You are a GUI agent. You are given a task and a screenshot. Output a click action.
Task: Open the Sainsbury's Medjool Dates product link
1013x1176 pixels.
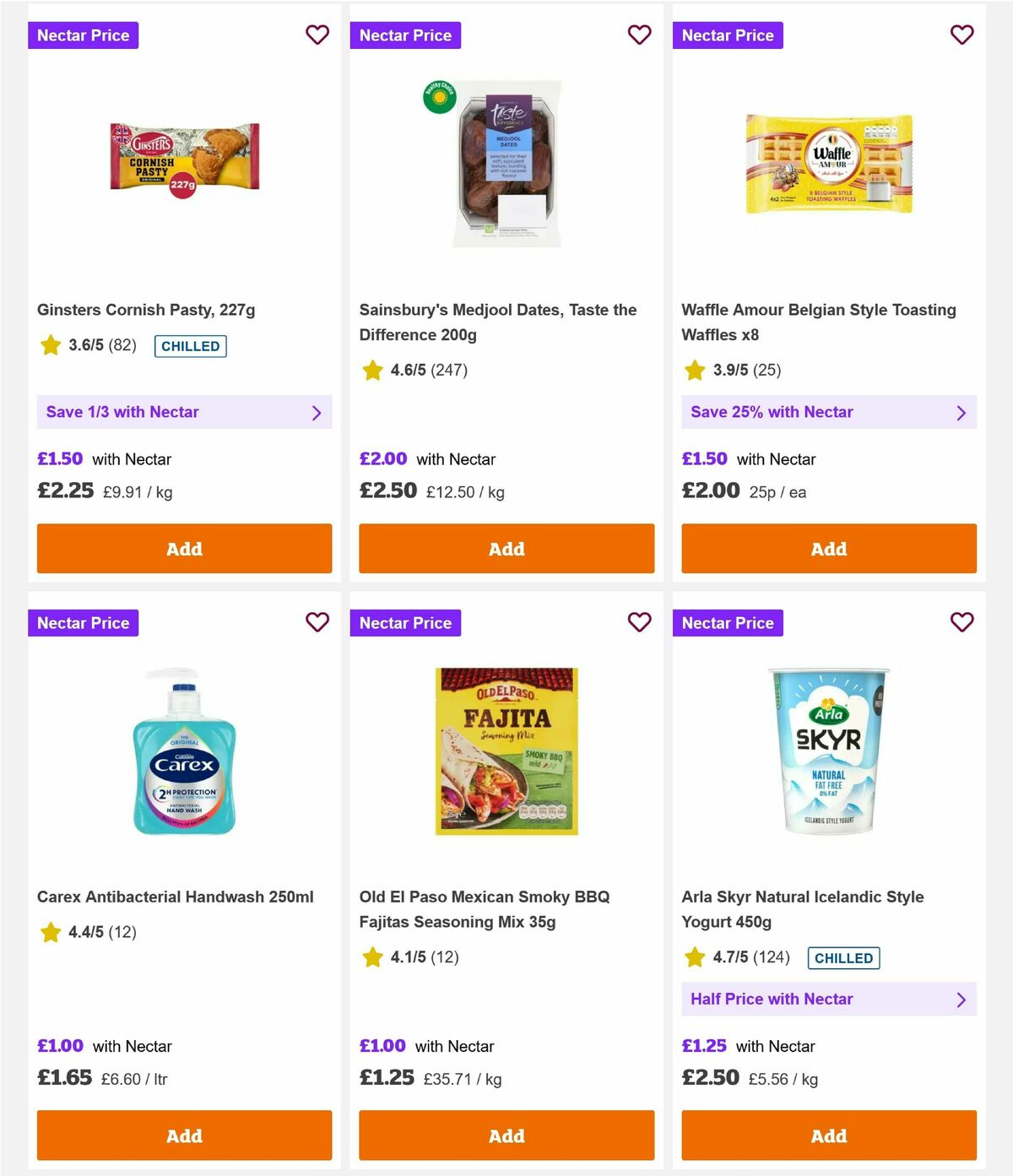tap(497, 322)
